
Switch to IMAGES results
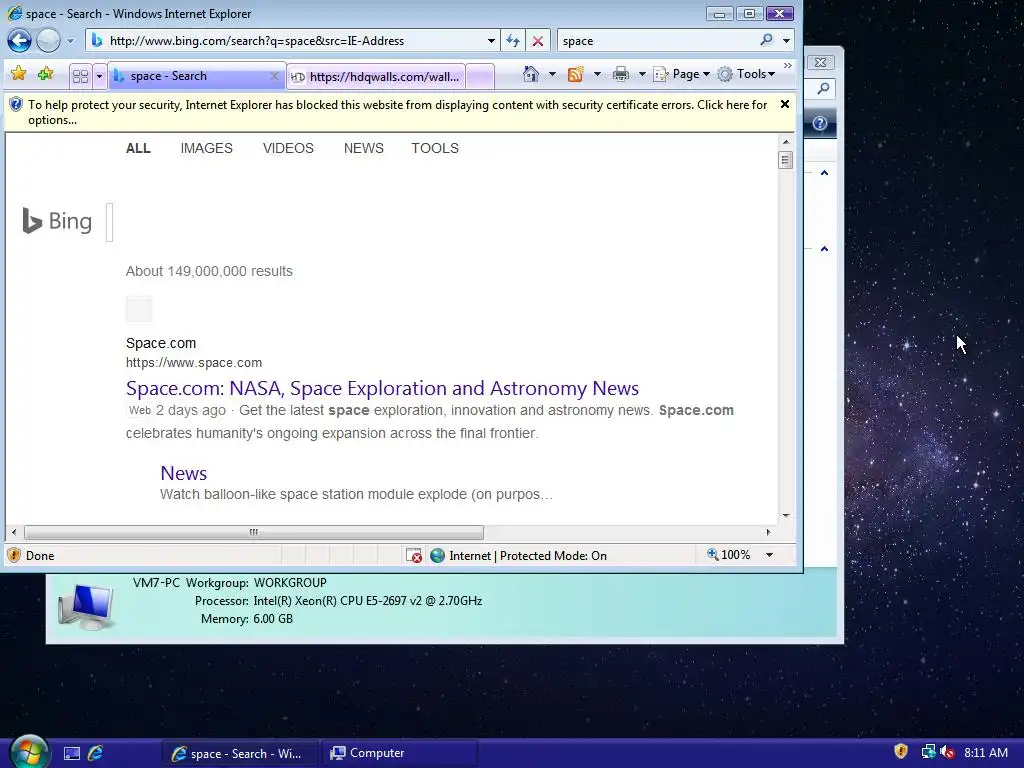206,148
